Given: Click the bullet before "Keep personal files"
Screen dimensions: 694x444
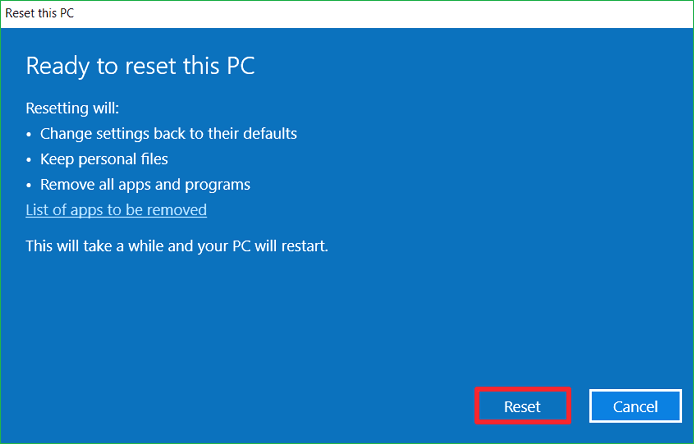Looking at the screenshot, I should pyautogui.click(x=29, y=159).
